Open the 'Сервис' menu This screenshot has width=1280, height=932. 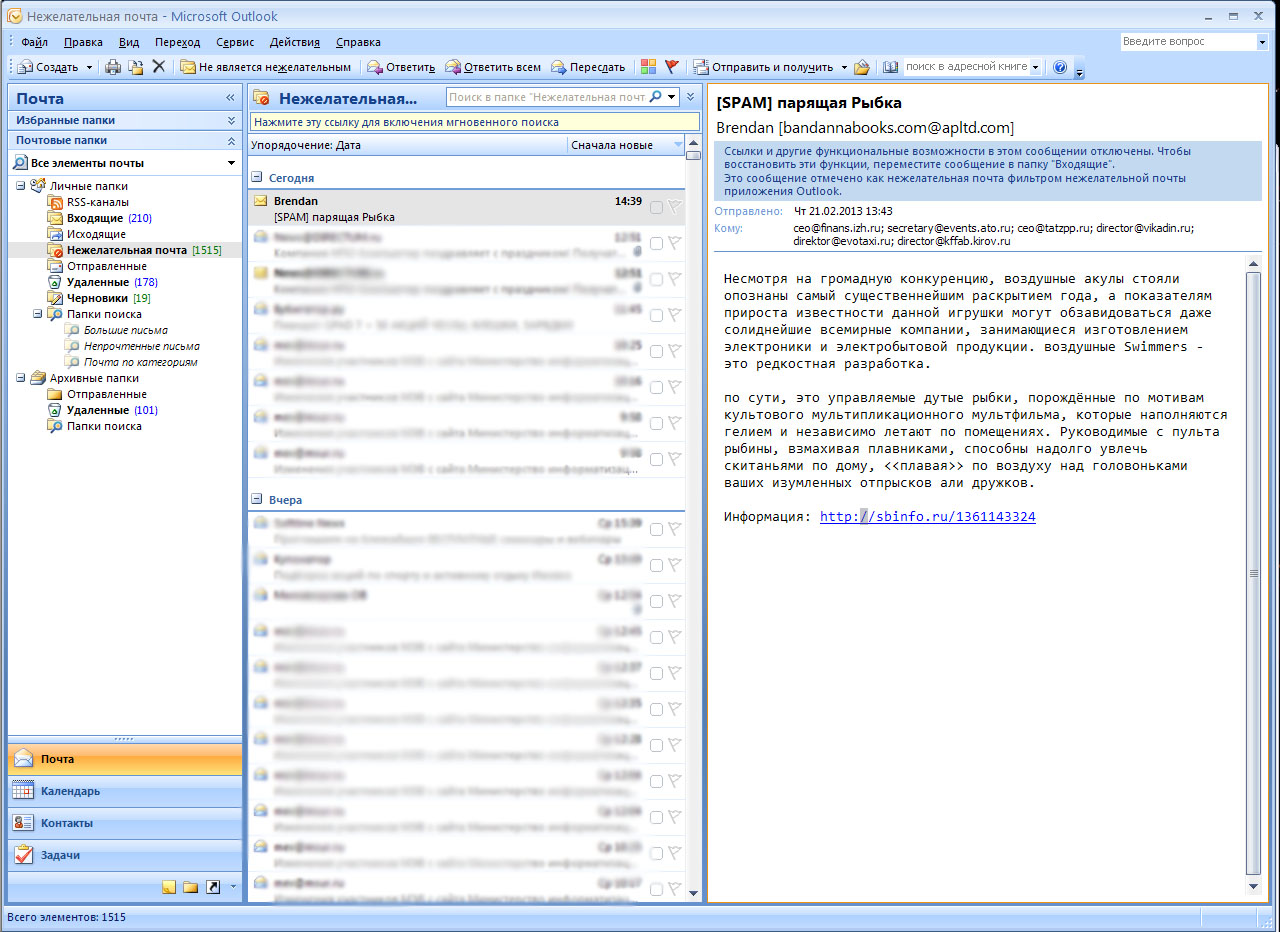235,42
